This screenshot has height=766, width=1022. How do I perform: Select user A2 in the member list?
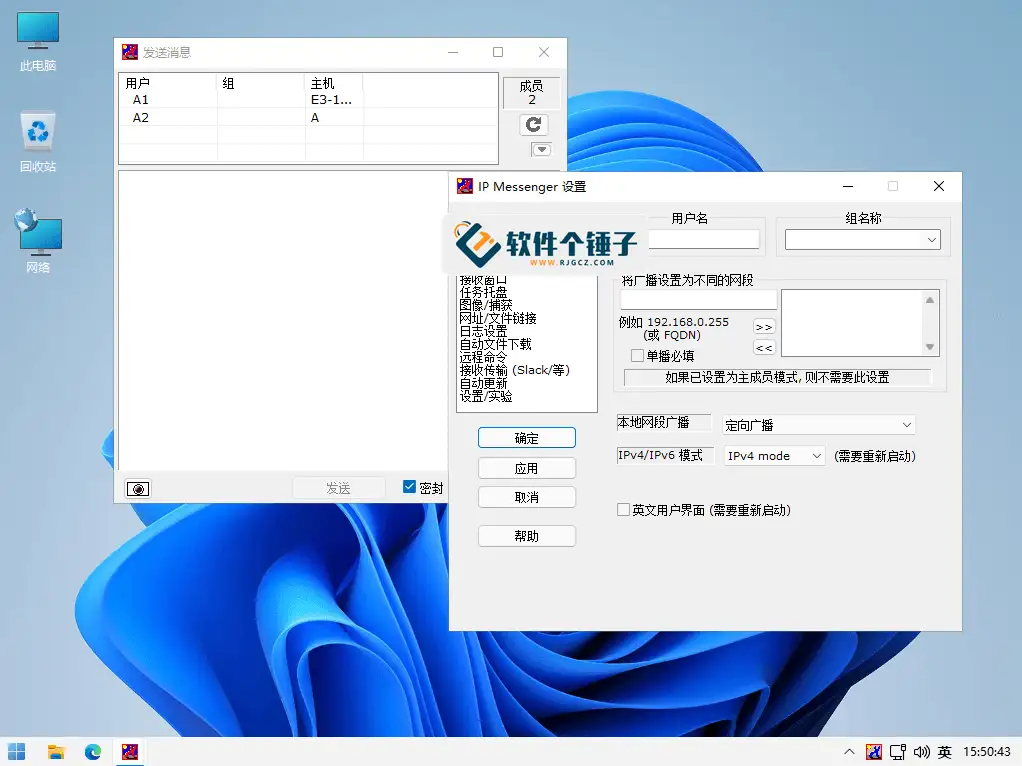point(141,118)
